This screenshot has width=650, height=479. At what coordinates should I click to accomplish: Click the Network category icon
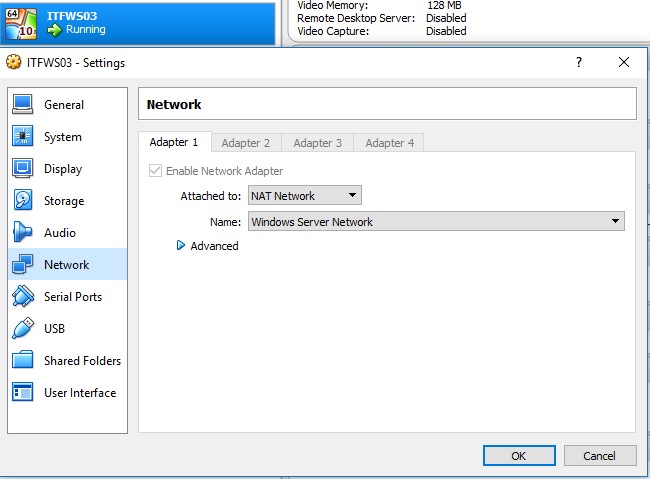pyautogui.click(x=22, y=264)
